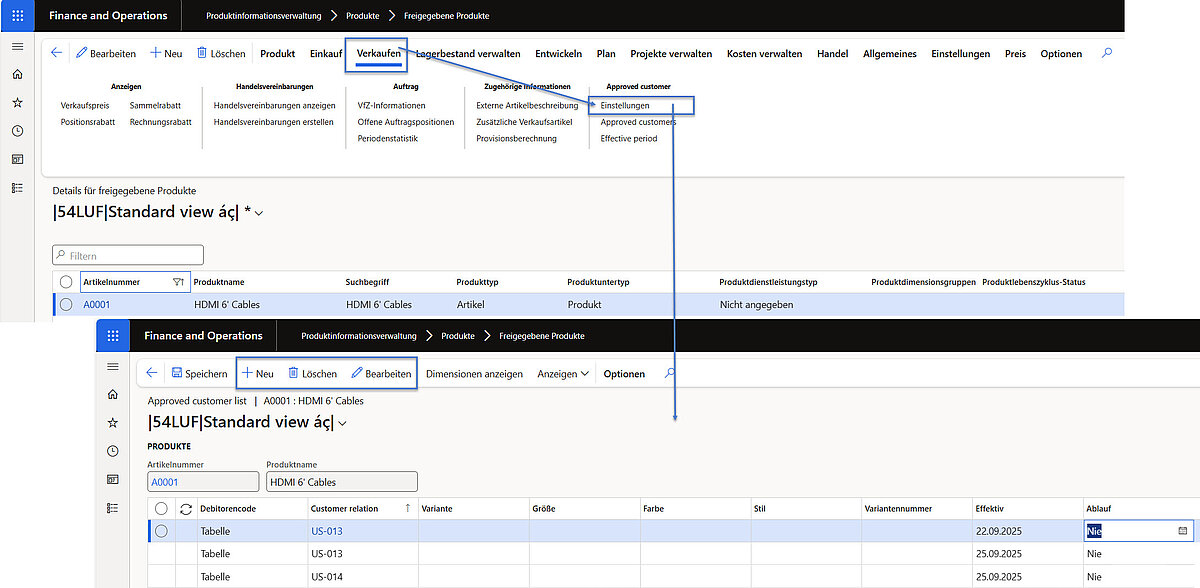Expand the Standard view selector in lower window
Image resolution: width=1200 pixels, height=588 pixels.
[343, 423]
